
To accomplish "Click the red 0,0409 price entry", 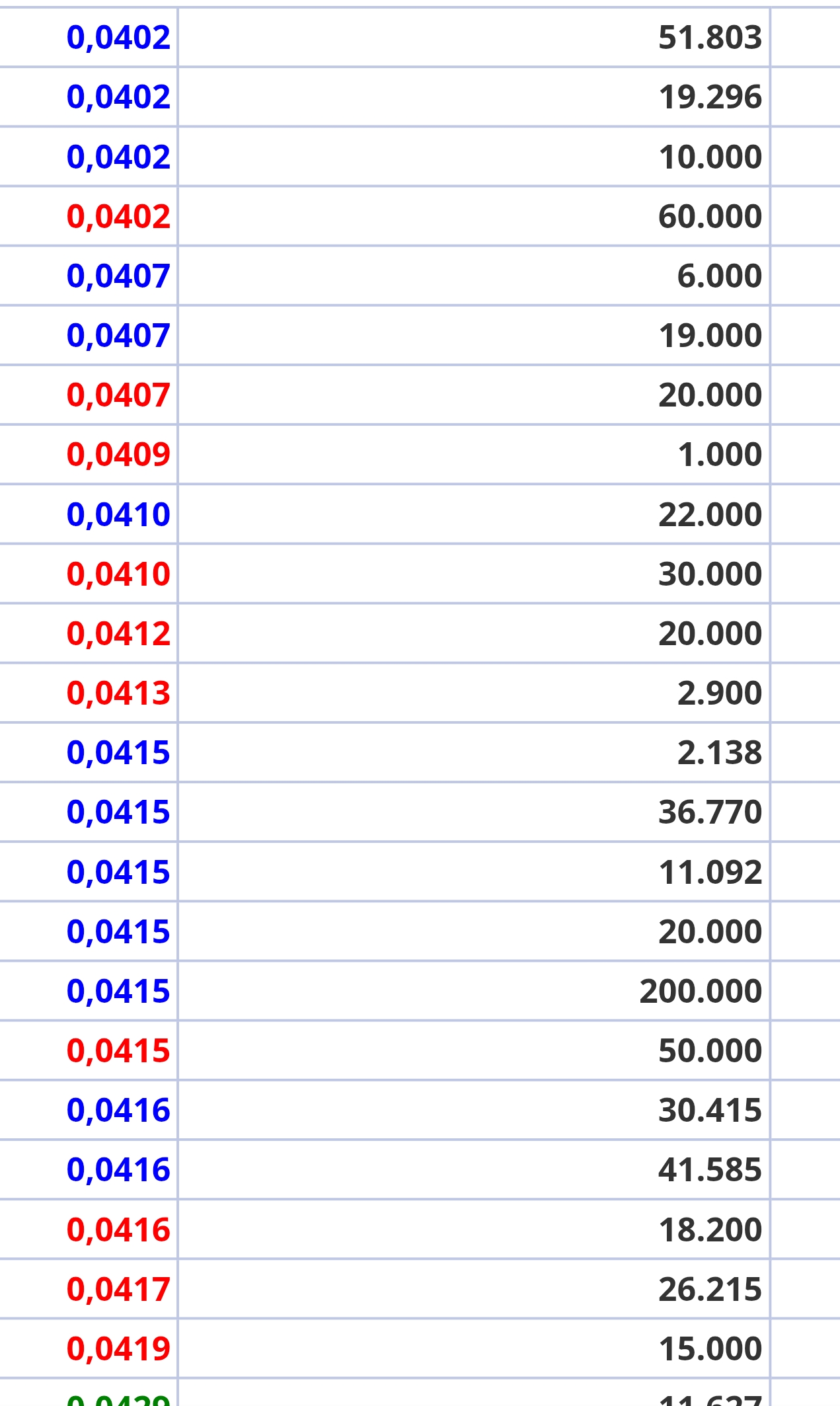I will click(x=118, y=455).
